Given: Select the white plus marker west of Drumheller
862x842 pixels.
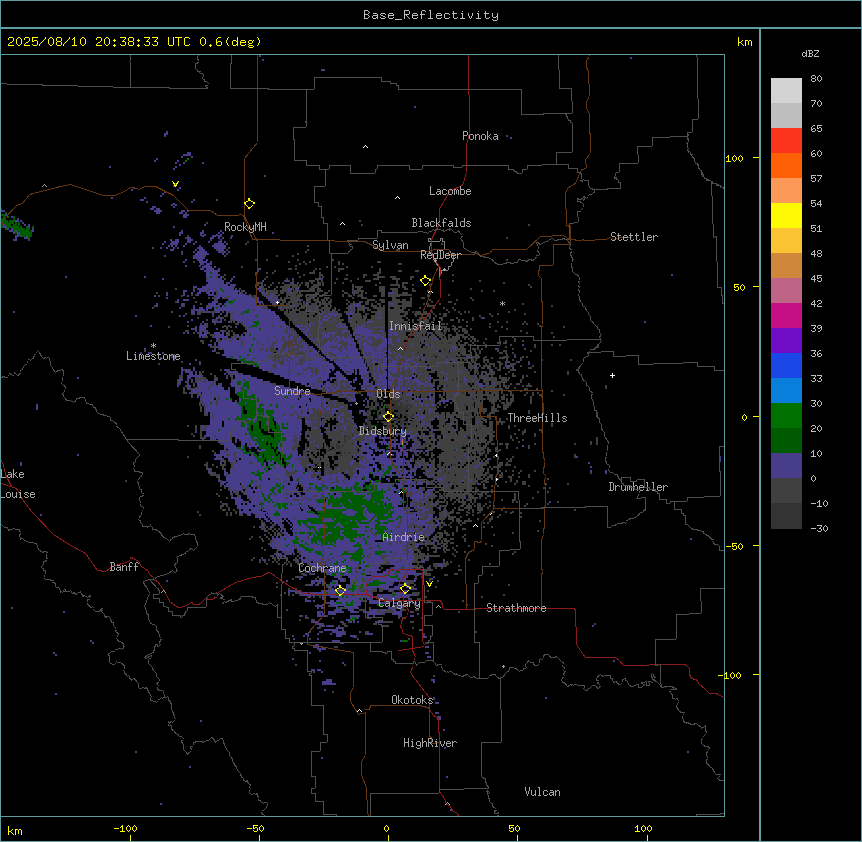Looking at the screenshot, I should click(612, 375).
